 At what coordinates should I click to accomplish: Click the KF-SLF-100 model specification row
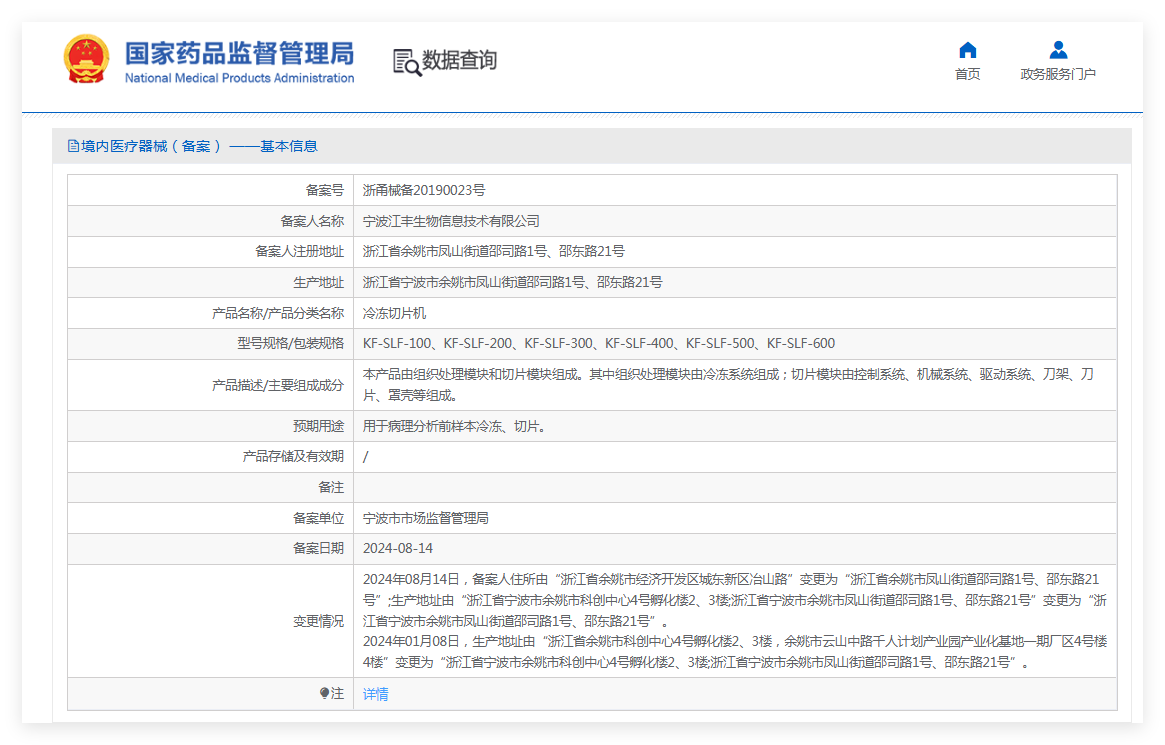[598, 343]
